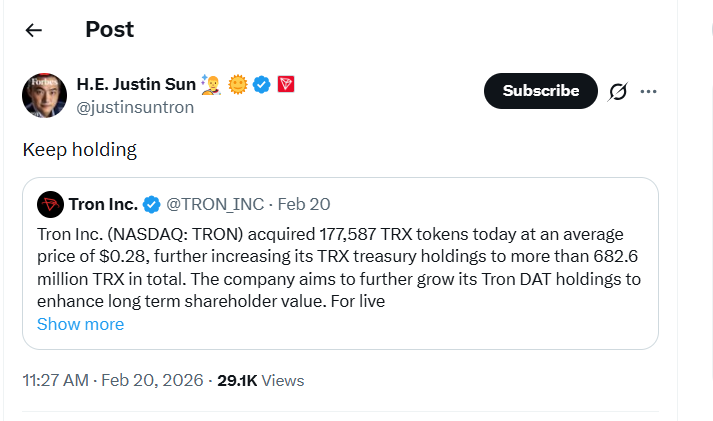Click the Tron Inc. avatar in the quoted post
This screenshot has height=421, width=713.
(x=50, y=205)
